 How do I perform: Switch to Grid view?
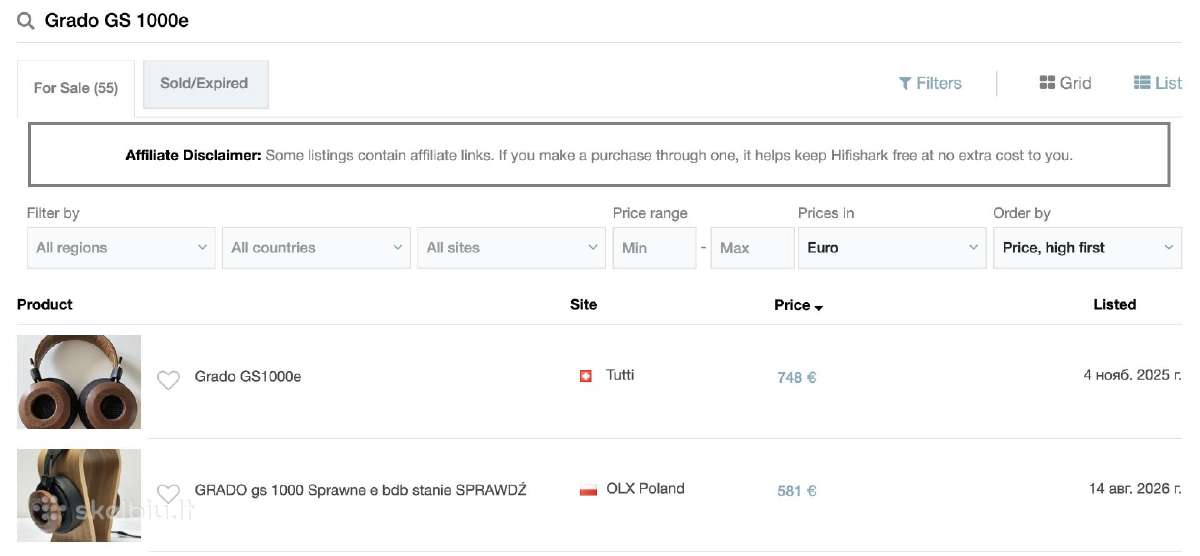[1065, 83]
